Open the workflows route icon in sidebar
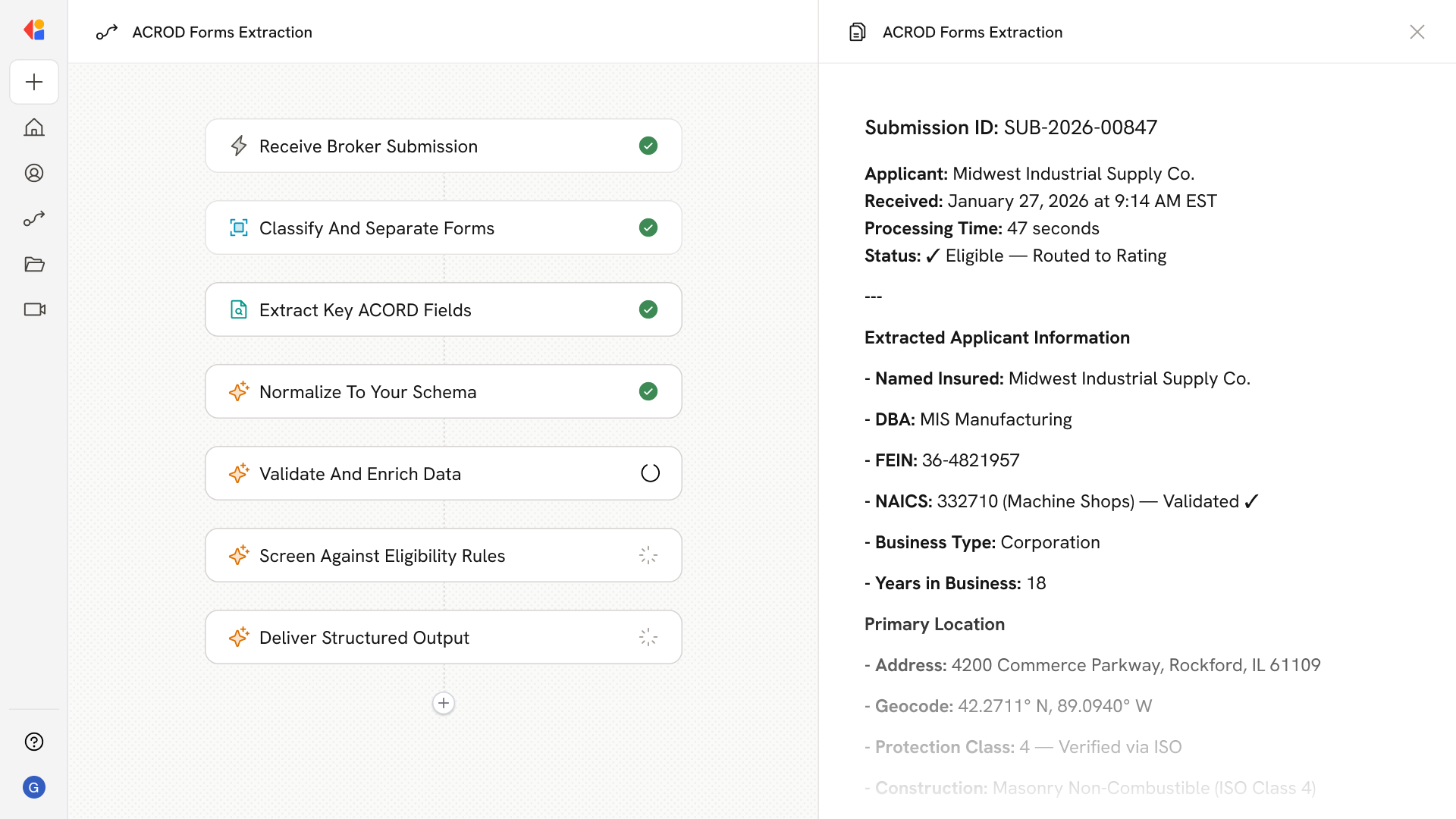 coord(34,218)
